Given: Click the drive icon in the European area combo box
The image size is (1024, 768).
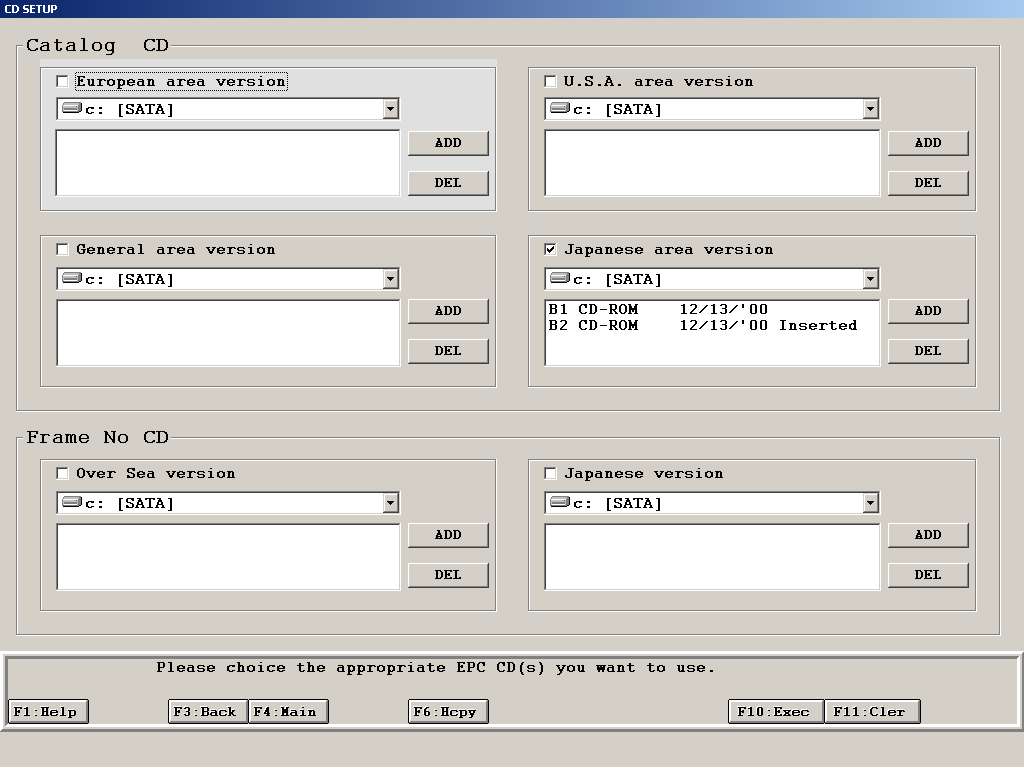Looking at the screenshot, I should click(72, 109).
